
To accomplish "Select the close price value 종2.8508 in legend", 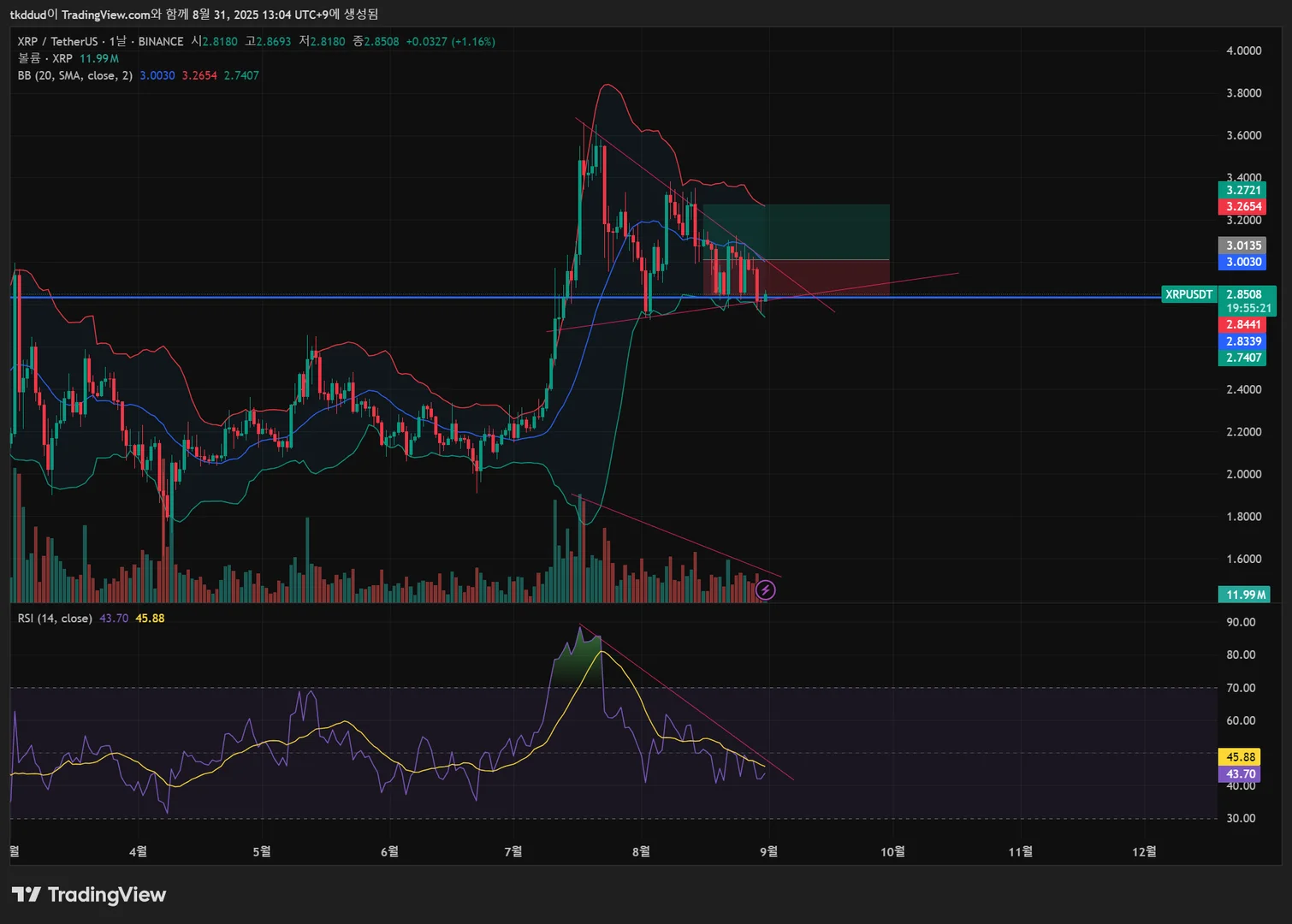I will 376,41.
